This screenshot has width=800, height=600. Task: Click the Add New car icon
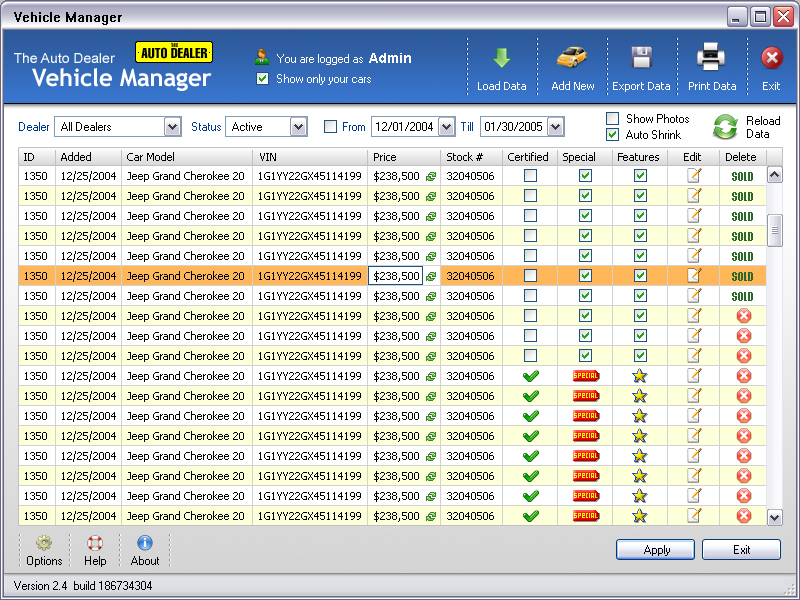(572, 58)
